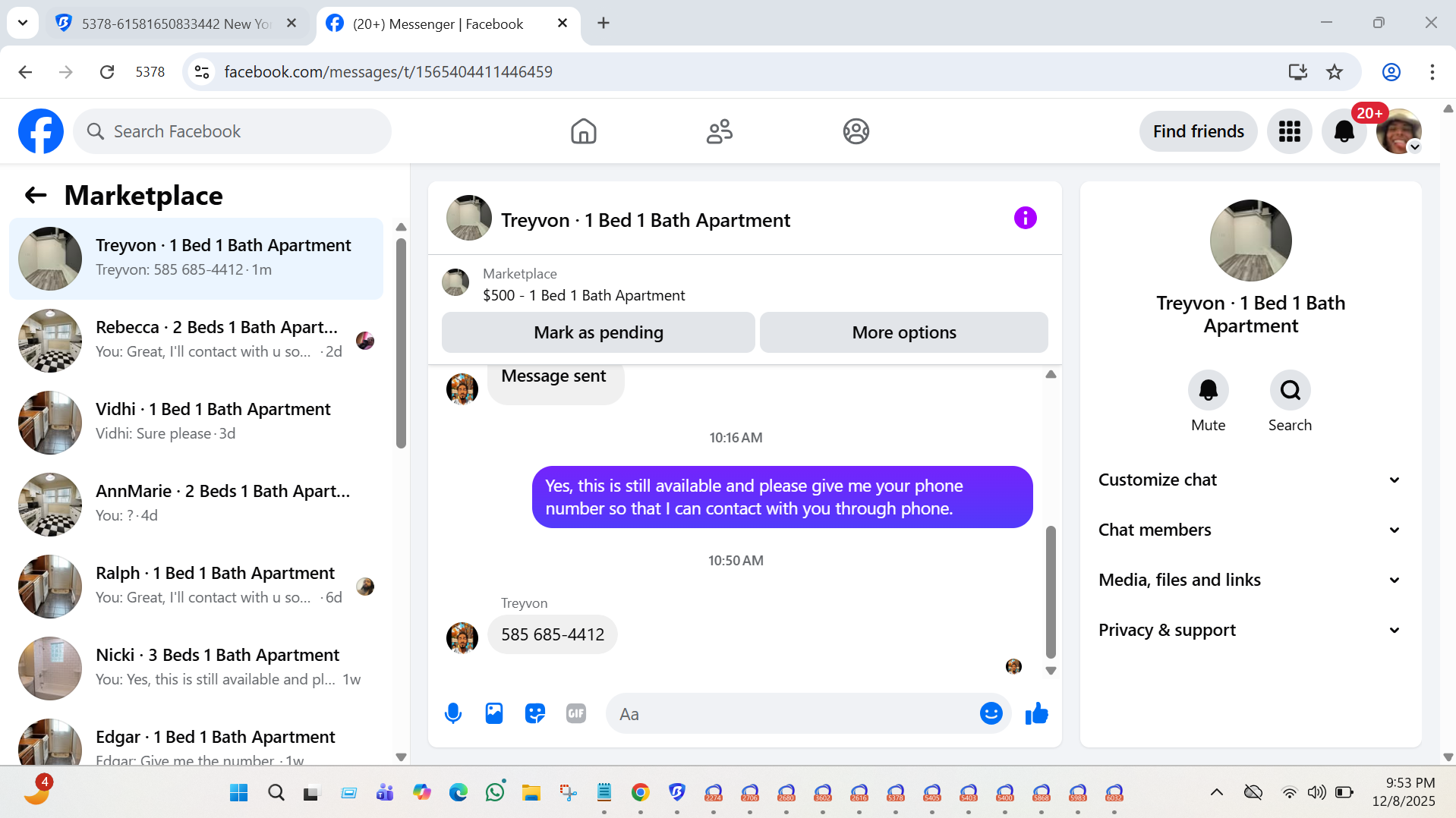Image resolution: width=1456 pixels, height=818 pixels.
Task: Bookmark this tab with the star icon
Action: tap(1334, 72)
